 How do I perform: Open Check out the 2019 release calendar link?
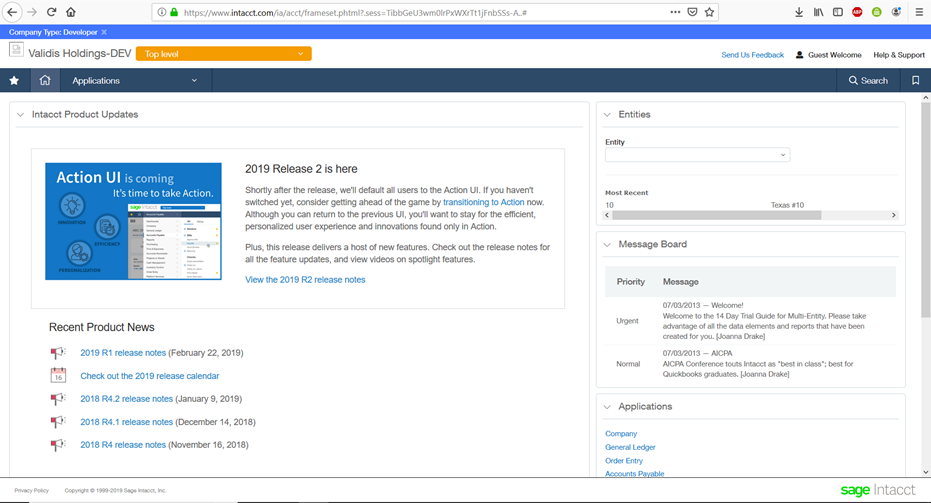point(150,376)
